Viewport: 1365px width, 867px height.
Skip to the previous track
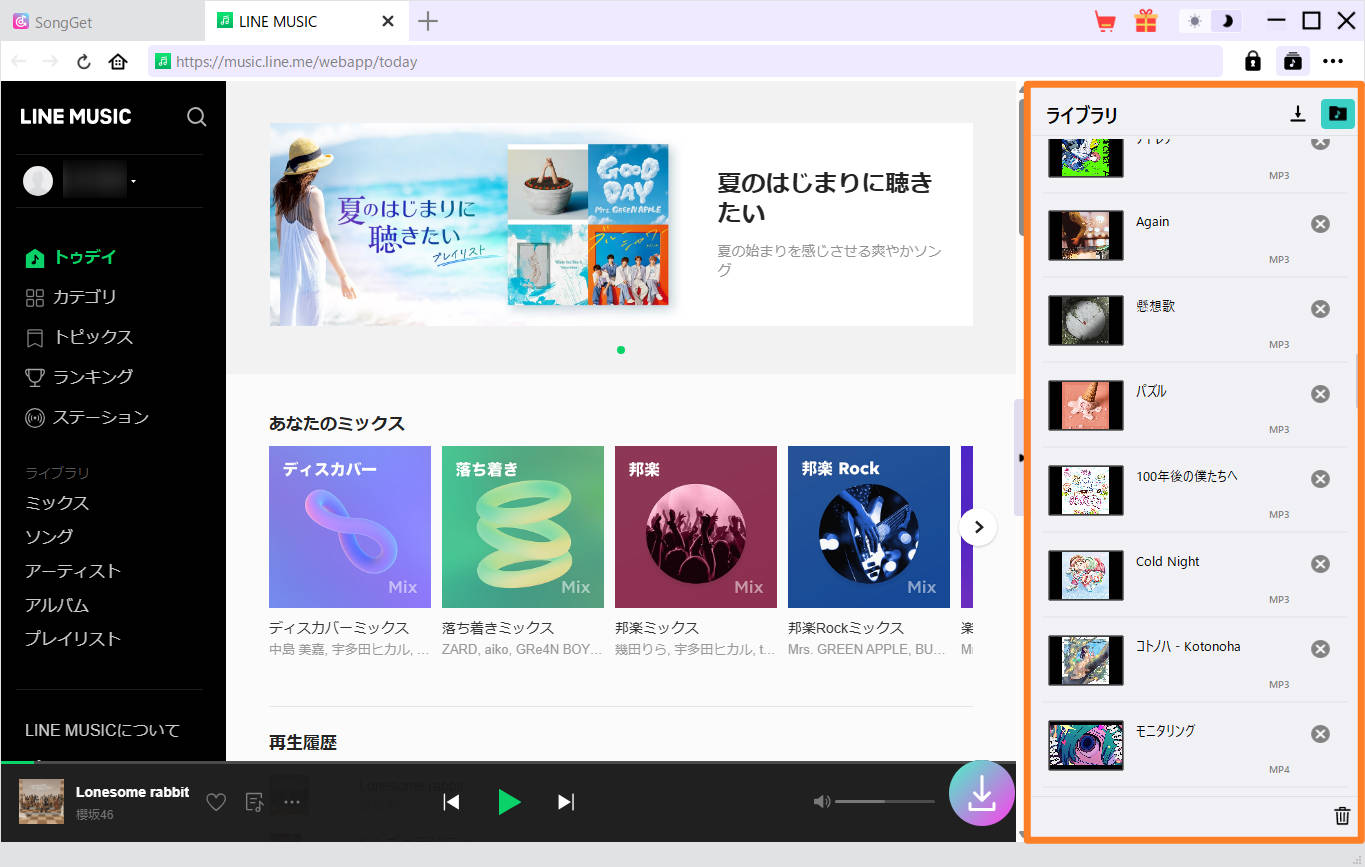[451, 802]
